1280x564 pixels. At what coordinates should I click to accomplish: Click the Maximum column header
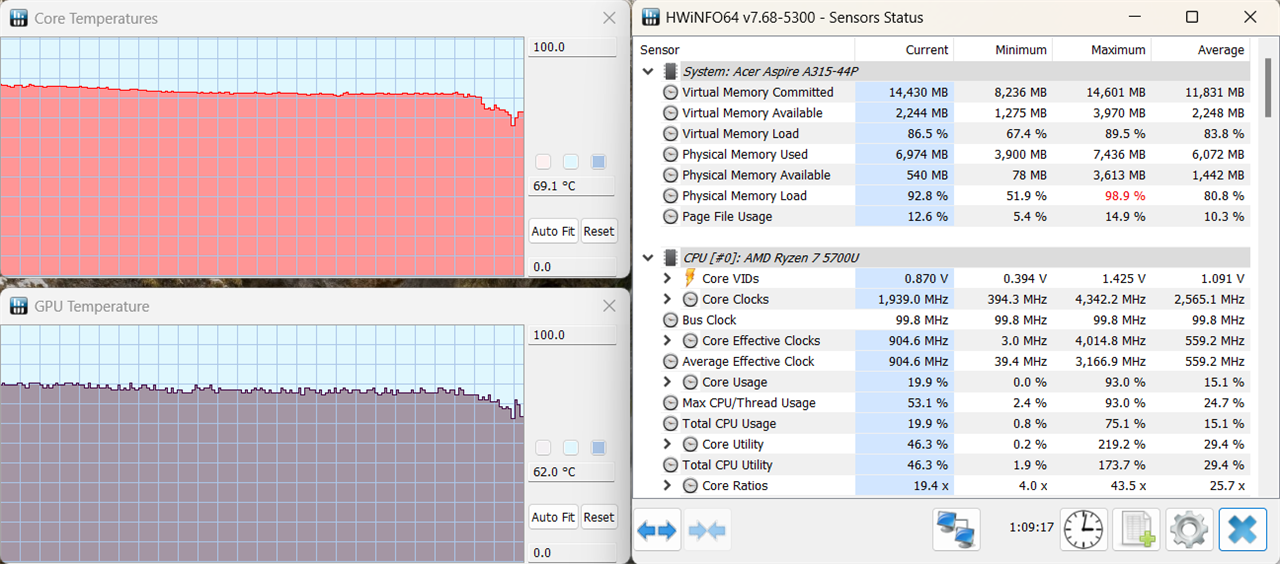(1102, 50)
